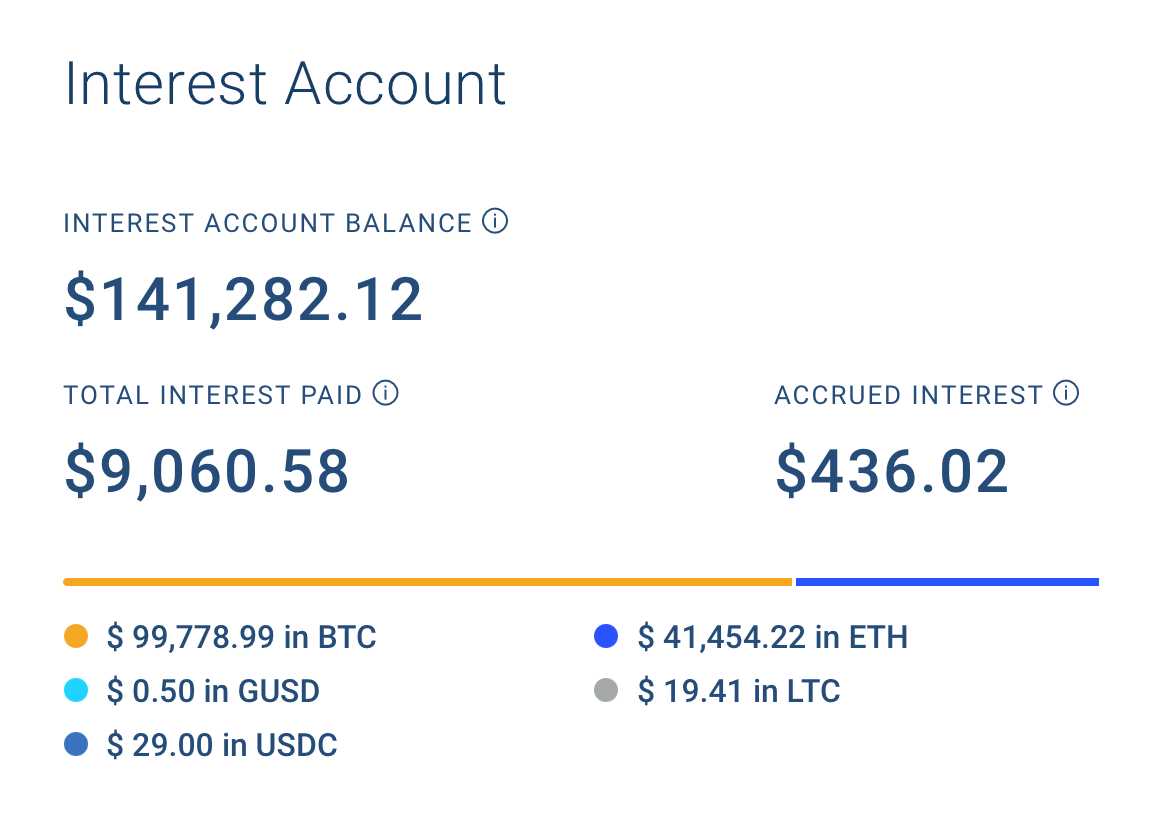Click the $9,060.58 total interest amount
The height and width of the screenshot is (818, 1164).
tap(206, 471)
